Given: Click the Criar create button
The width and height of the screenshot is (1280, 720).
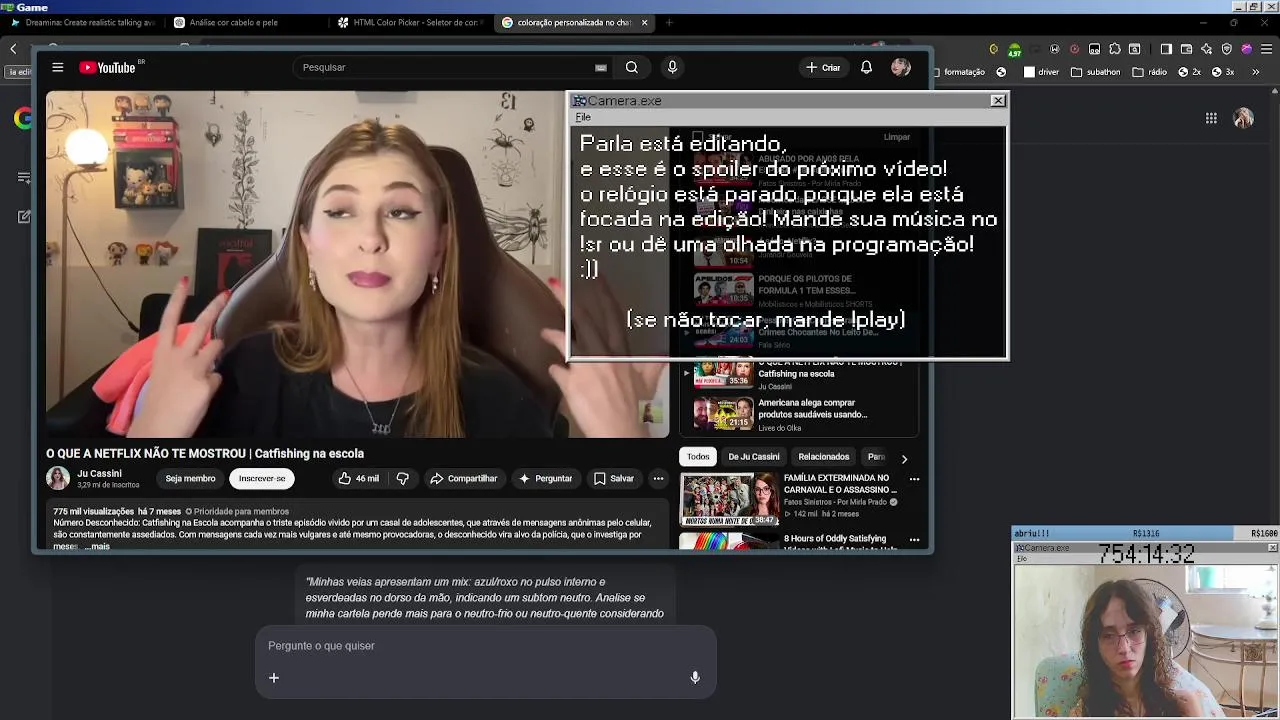Looking at the screenshot, I should pyautogui.click(x=823, y=67).
